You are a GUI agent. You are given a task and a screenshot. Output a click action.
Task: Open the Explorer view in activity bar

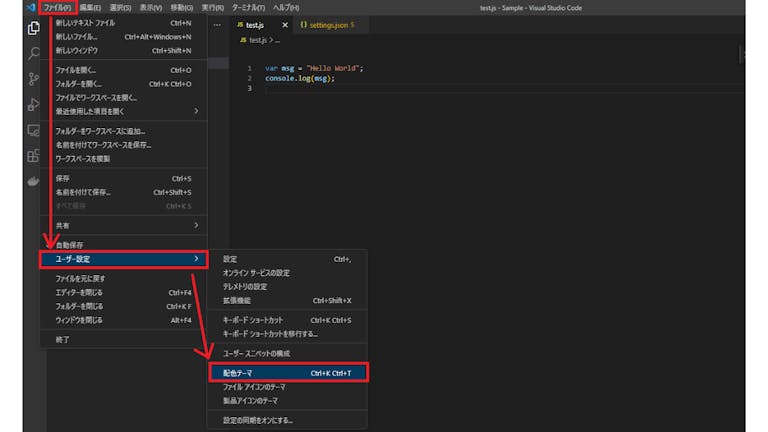point(33,28)
